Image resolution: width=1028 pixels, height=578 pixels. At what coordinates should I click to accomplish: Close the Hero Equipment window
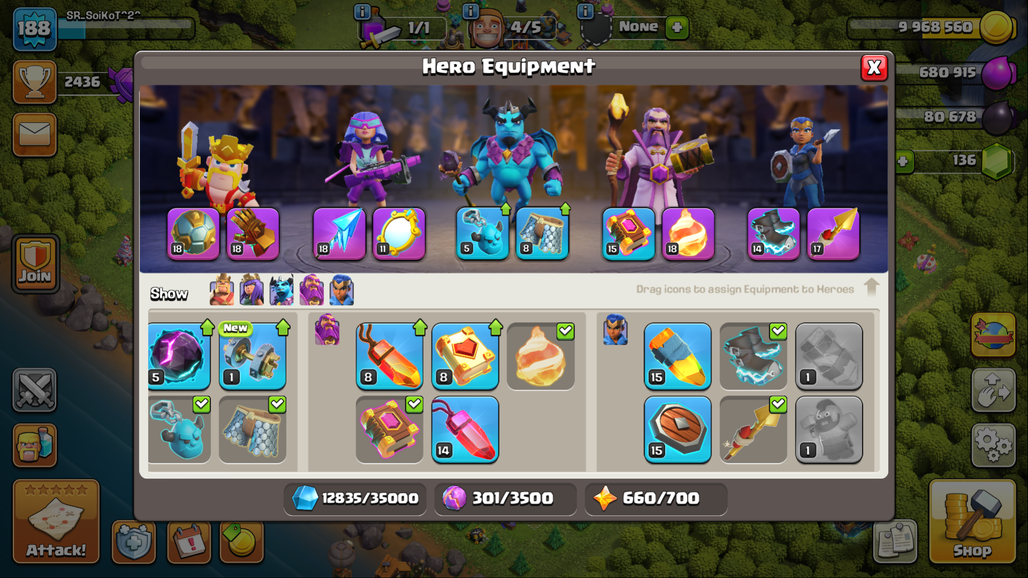[874, 67]
